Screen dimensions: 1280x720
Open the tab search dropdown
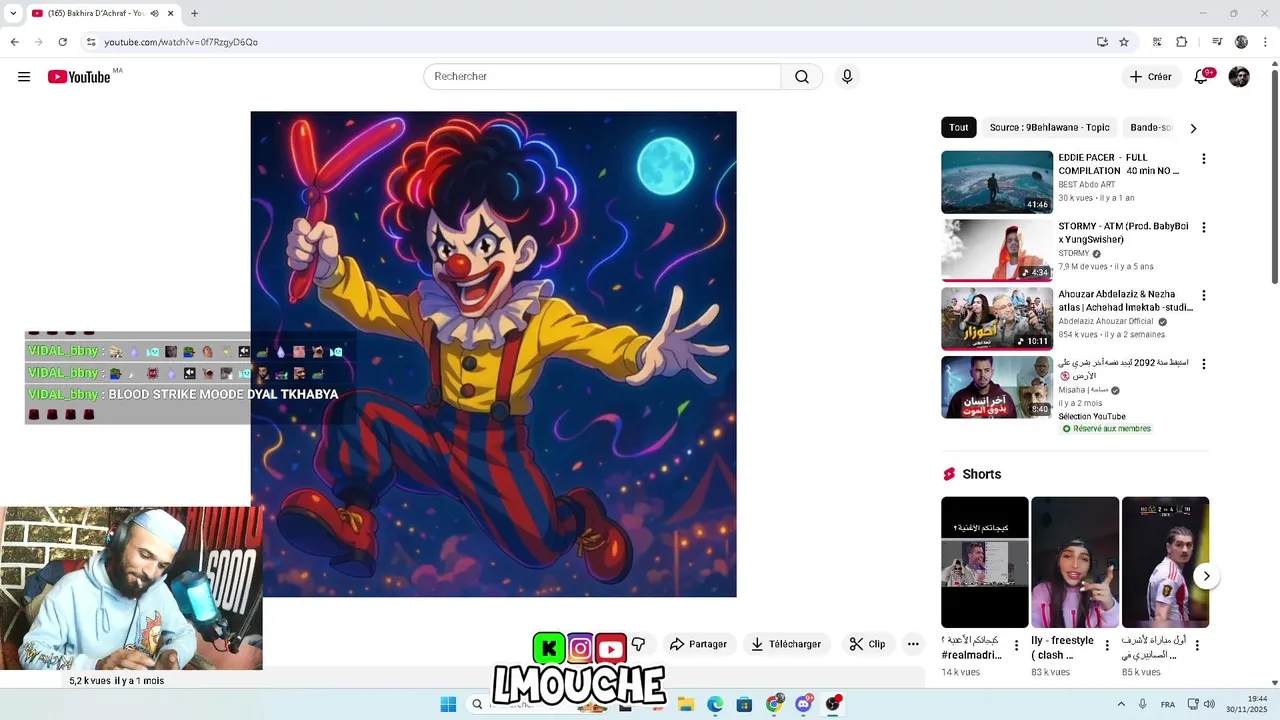(x=13, y=13)
